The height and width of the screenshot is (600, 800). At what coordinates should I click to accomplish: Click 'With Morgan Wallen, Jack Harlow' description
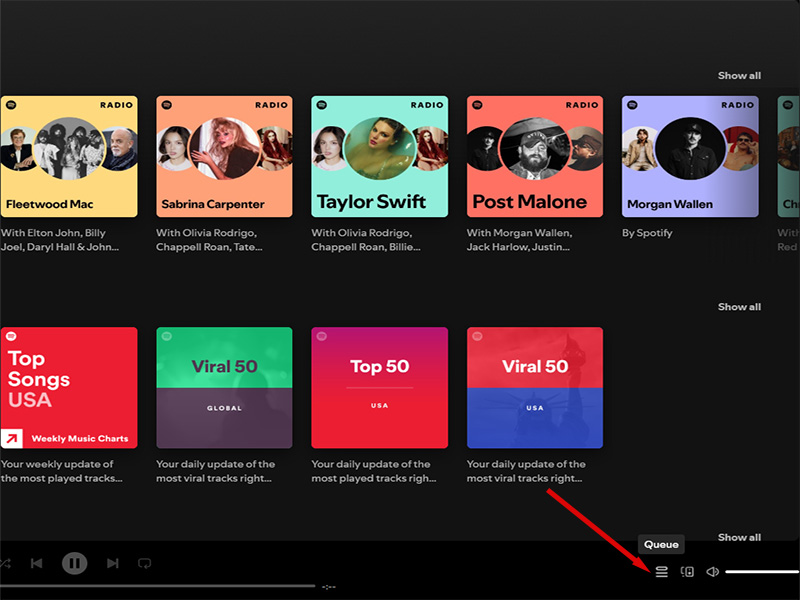(519, 240)
